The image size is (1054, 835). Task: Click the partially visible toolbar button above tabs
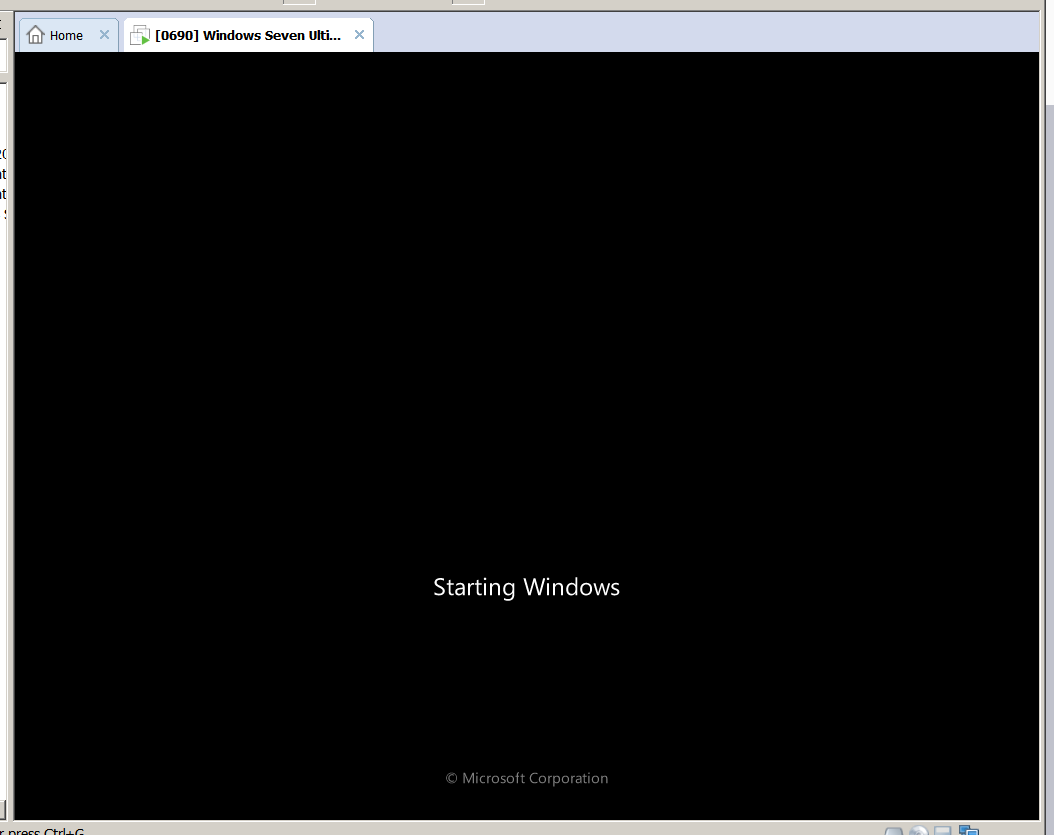(299, 2)
